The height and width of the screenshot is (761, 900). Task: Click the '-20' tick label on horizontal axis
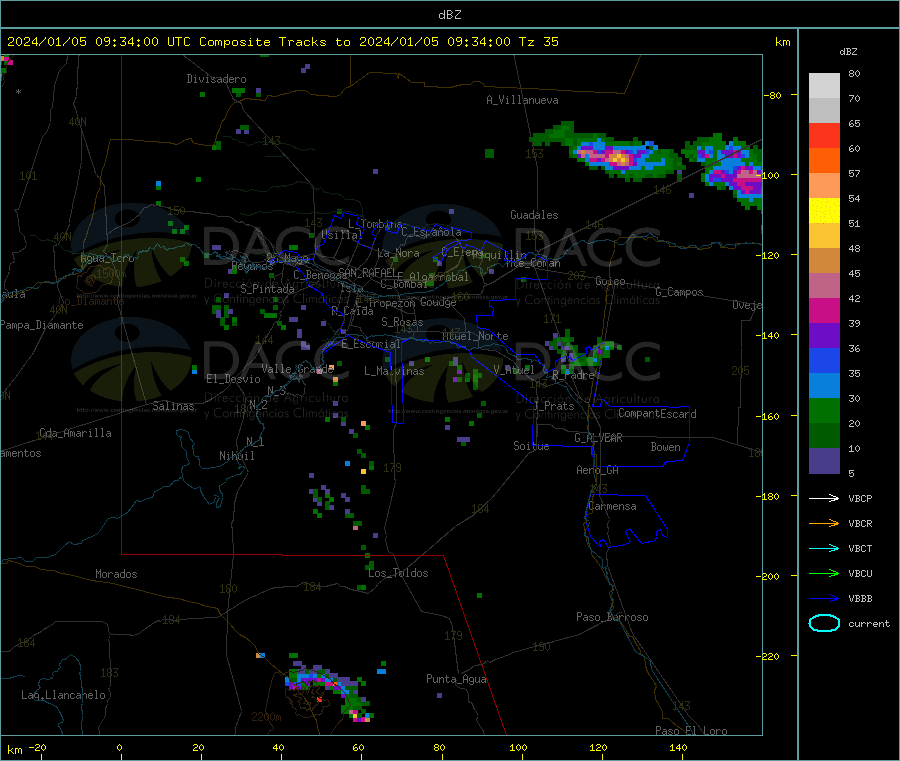point(37,747)
